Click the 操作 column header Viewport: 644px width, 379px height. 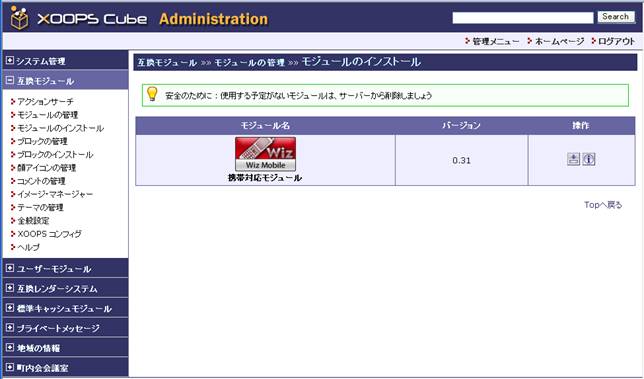[581, 126]
